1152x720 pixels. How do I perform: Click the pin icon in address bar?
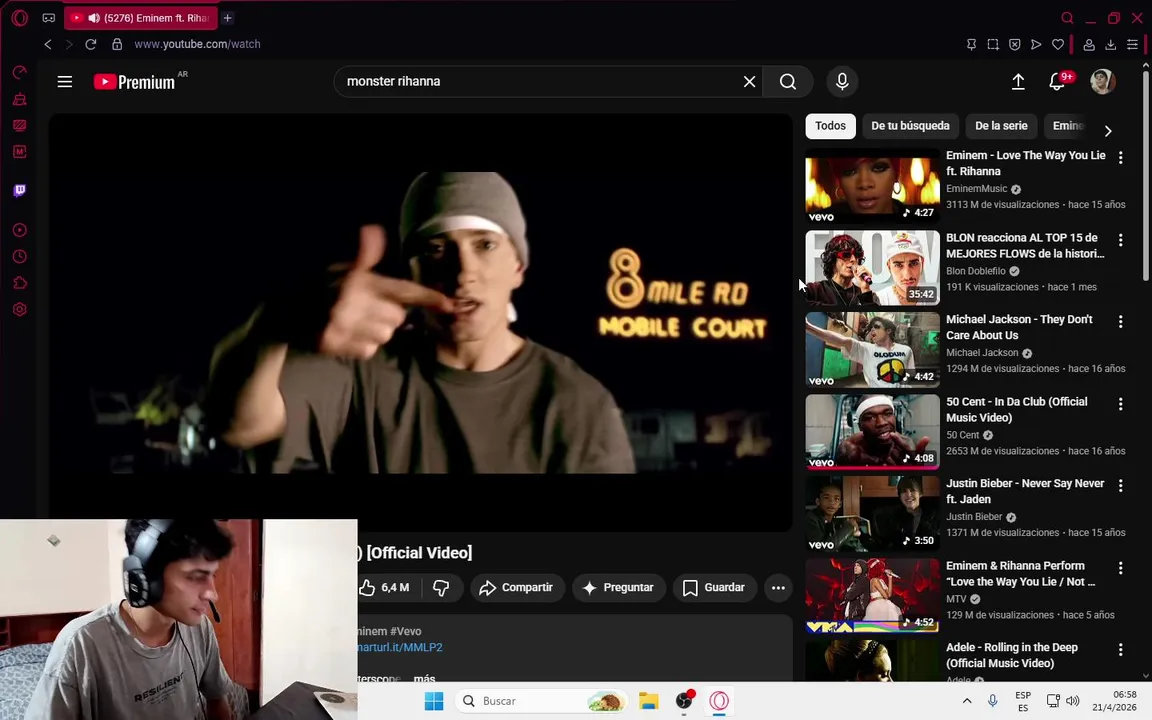971,44
